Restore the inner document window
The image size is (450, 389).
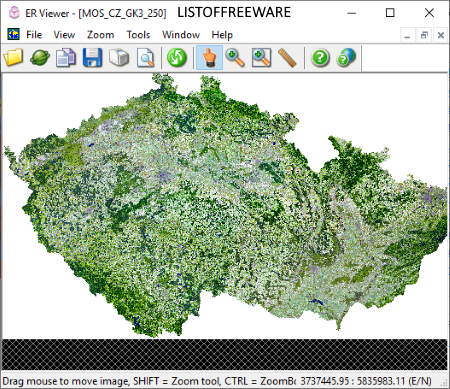point(424,35)
